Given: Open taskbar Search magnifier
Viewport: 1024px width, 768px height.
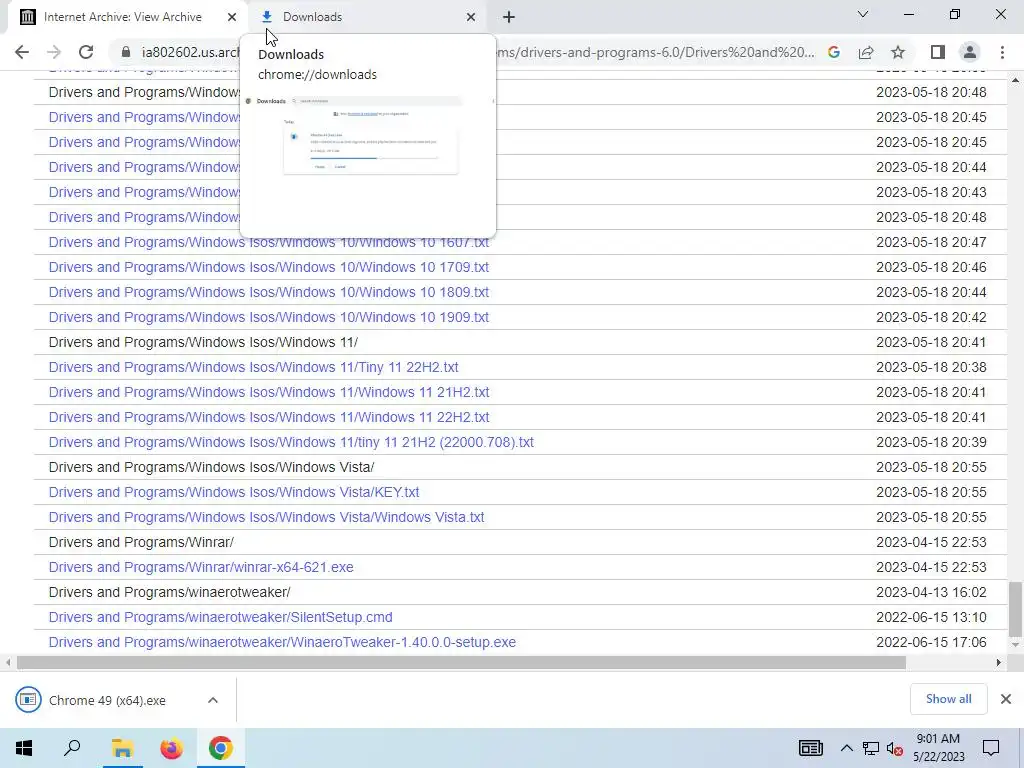Looking at the screenshot, I should [72, 748].
